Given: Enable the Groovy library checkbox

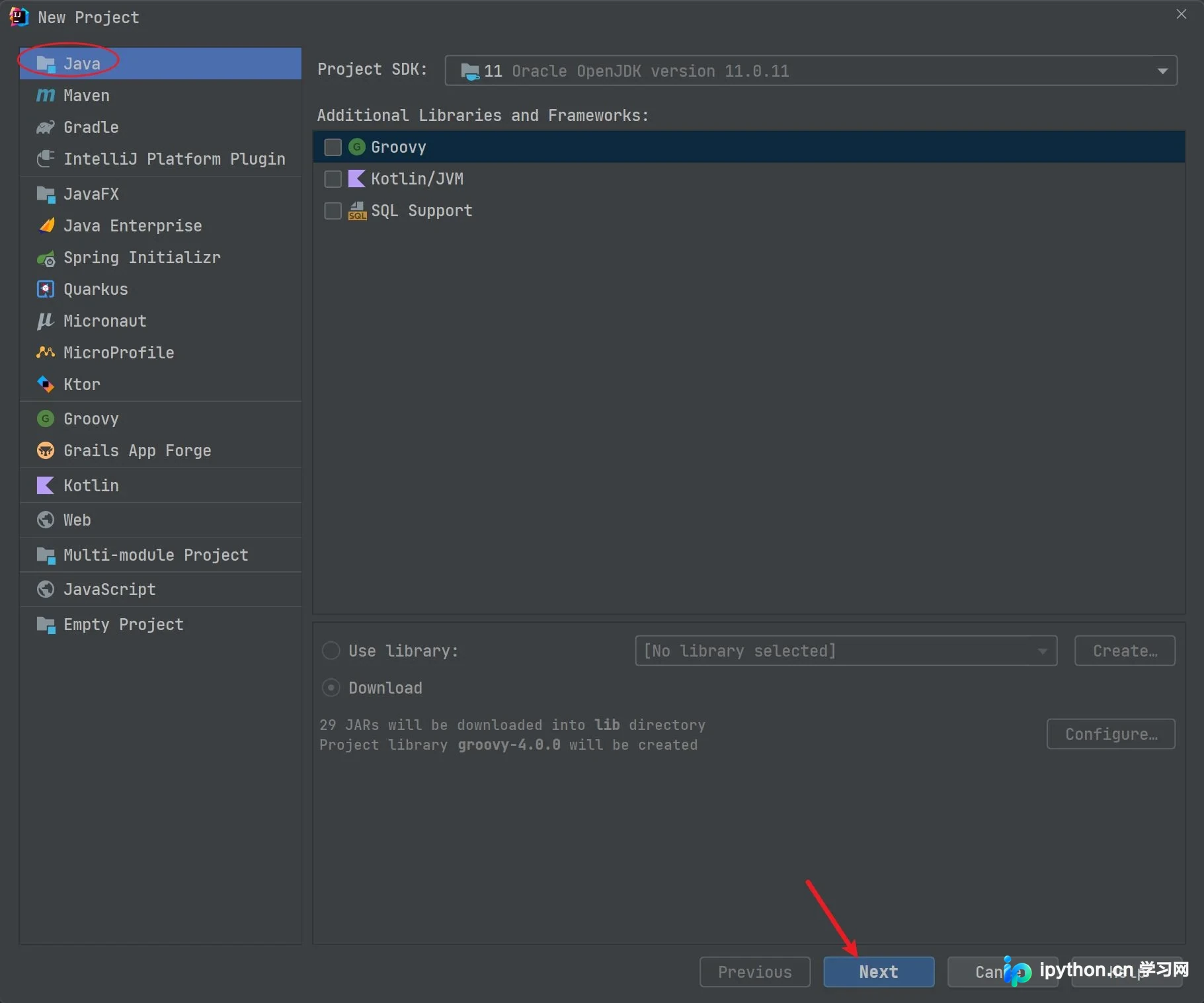Looking at the screenshot, I should pyautogui.click(x=333, y=147).
